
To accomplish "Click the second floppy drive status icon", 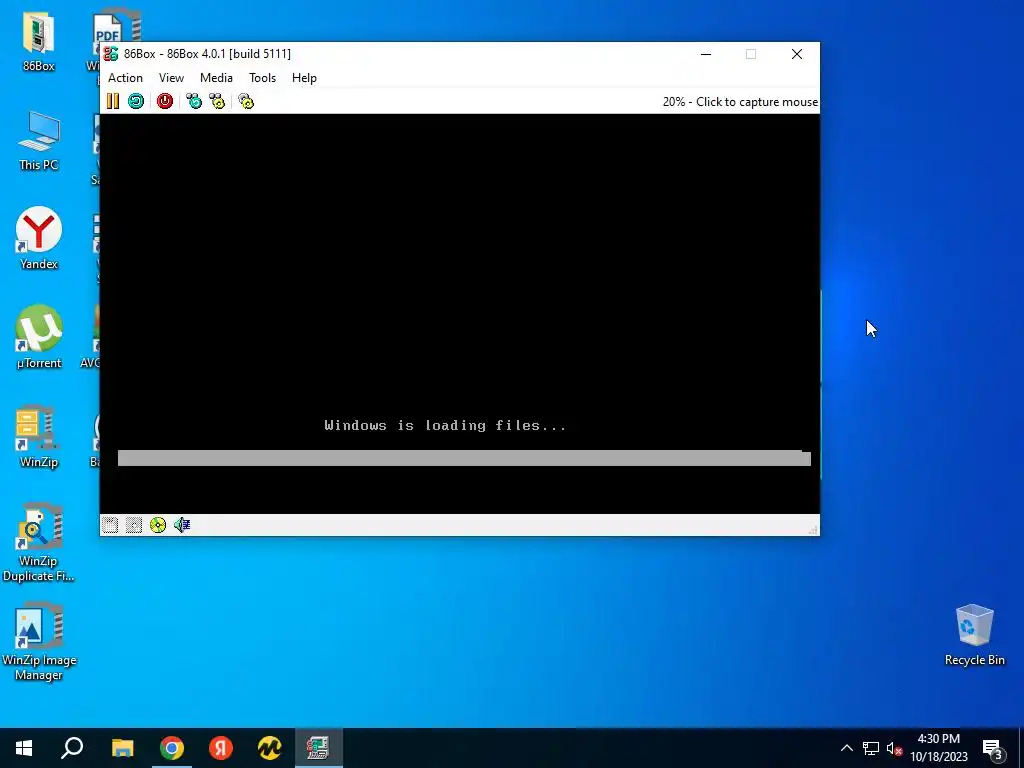I will pyautogui.click(x=134, y=525).
